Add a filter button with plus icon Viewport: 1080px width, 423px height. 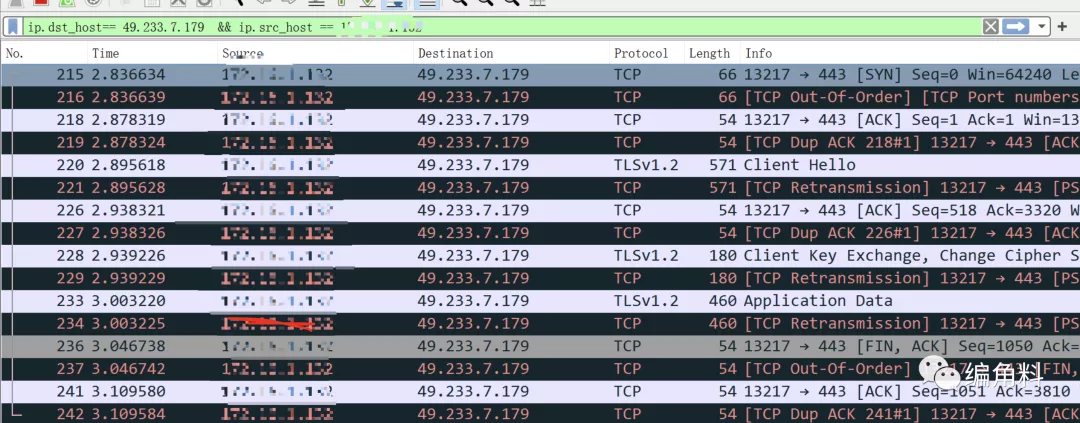tap(1062, 27)
